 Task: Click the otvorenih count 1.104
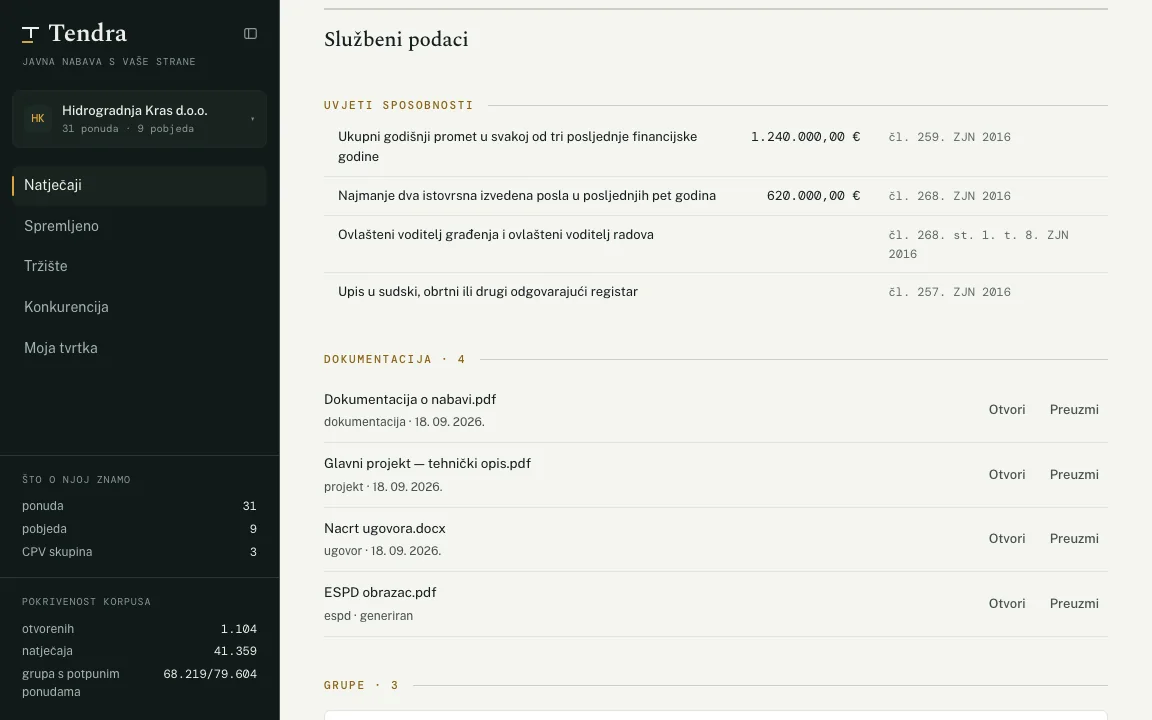click(x=239, y=629)
